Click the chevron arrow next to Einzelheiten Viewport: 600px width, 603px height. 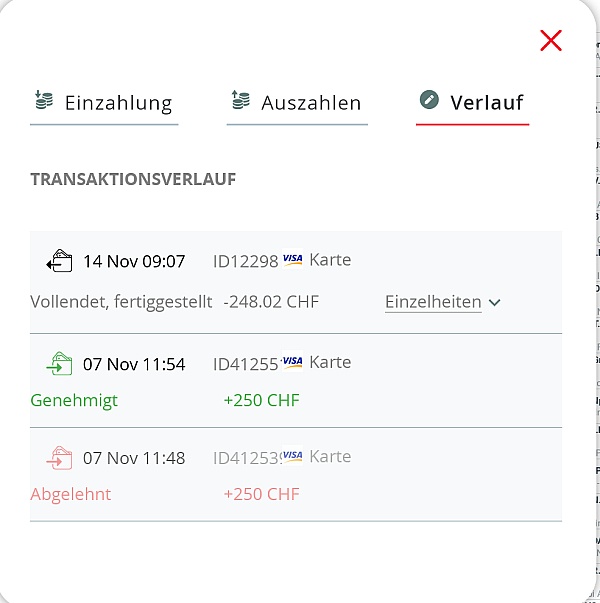coord(495,303)
